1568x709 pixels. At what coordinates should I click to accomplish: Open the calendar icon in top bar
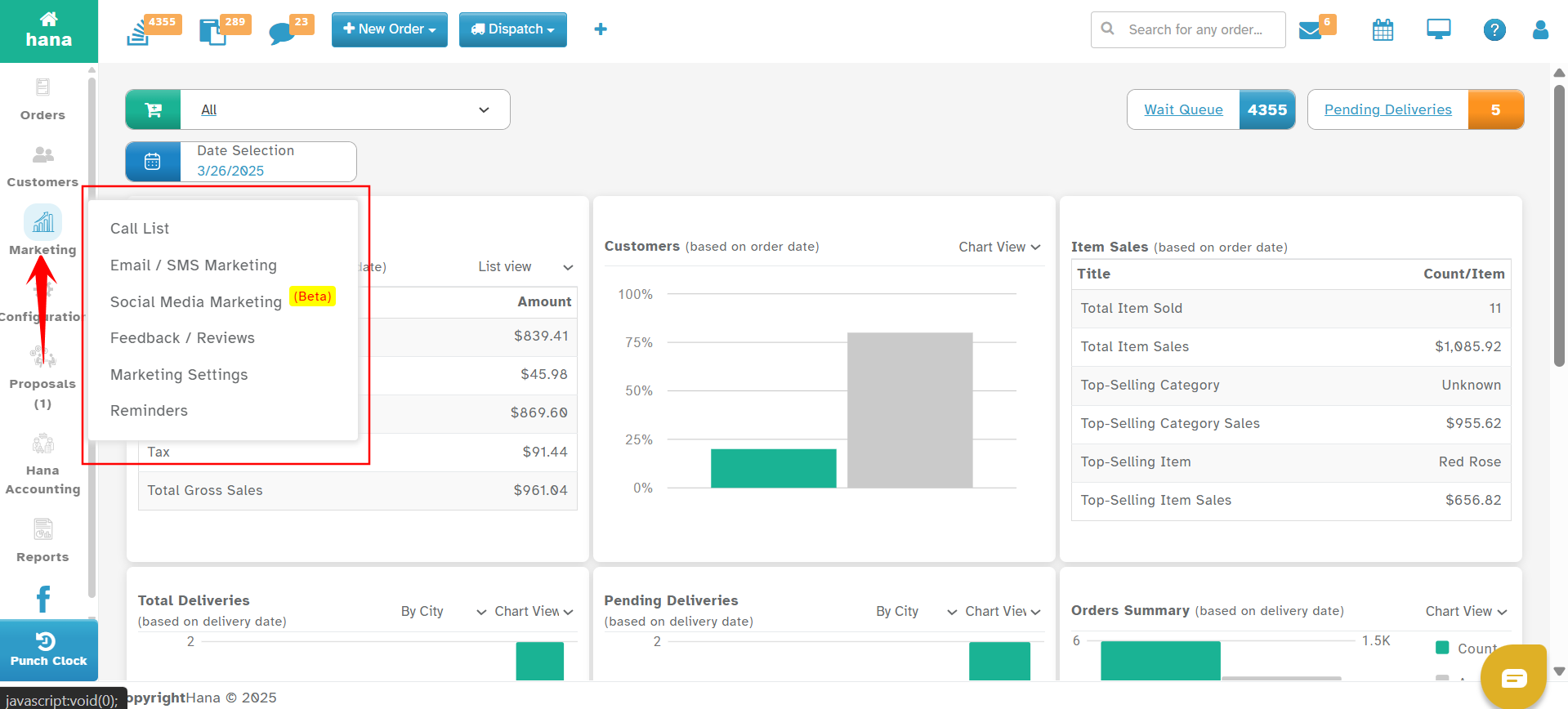tap(1383, 30)
